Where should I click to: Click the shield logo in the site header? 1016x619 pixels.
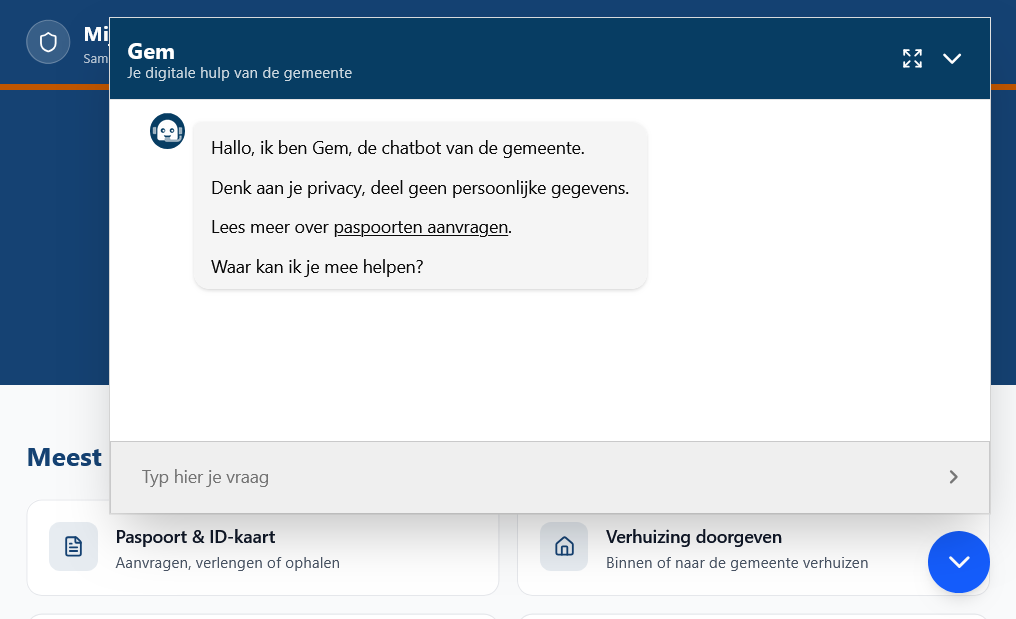click(47, 42)
